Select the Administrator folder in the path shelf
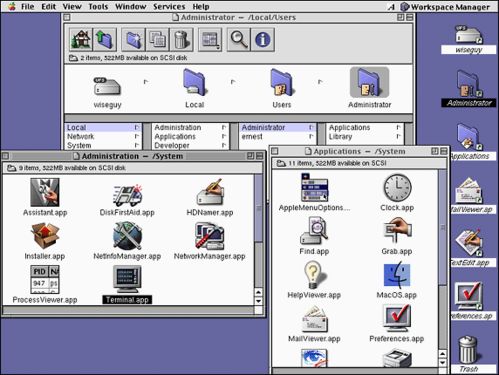 click(x=369, y=82)
